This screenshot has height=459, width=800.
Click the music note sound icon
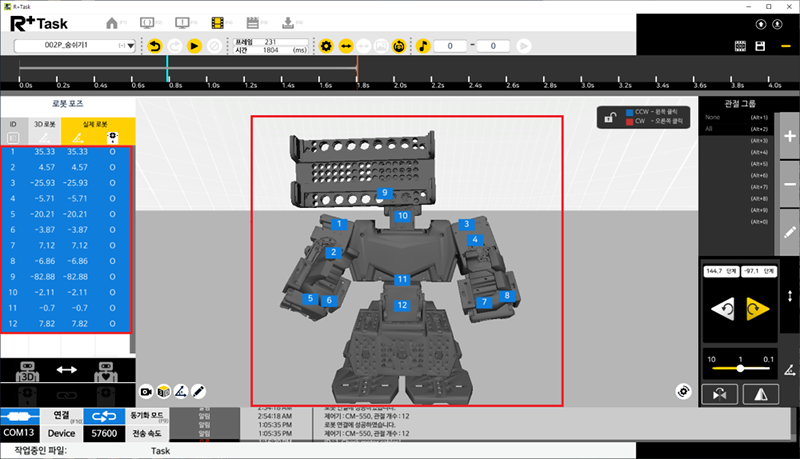coord(423,46)
